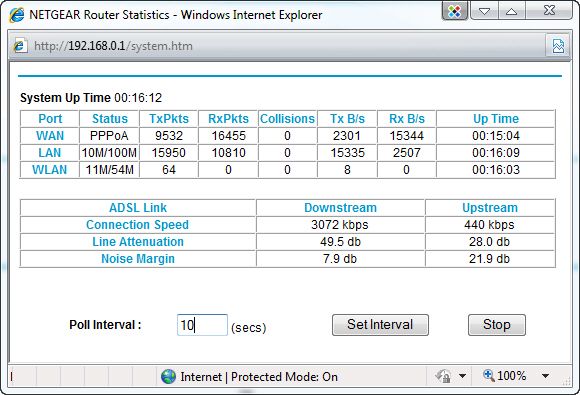Screen dimensions: 580x395
Task: Click WAN up time 00:15:04
Action: 496,136
